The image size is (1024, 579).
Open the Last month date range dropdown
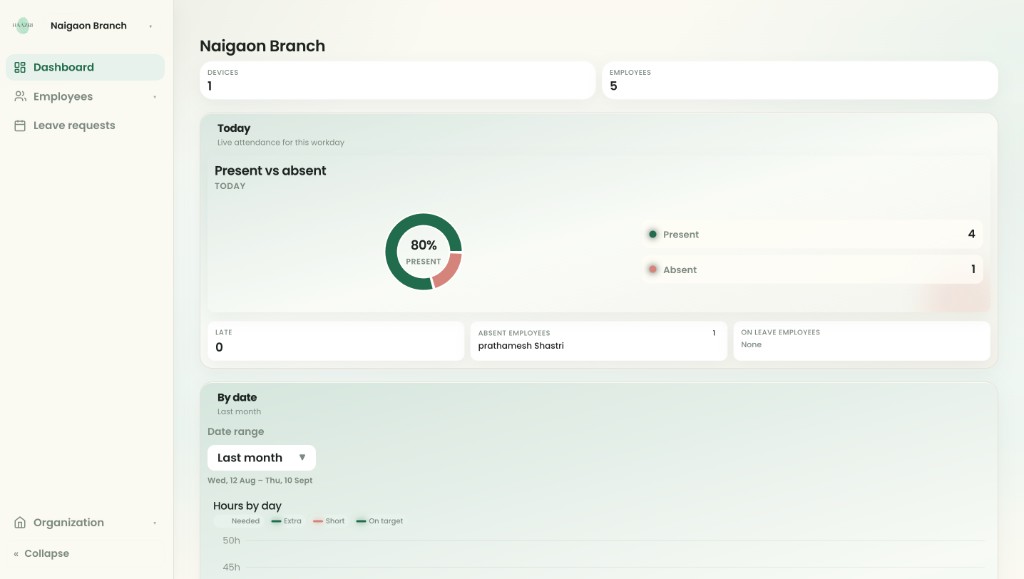(x=261, y=458)
